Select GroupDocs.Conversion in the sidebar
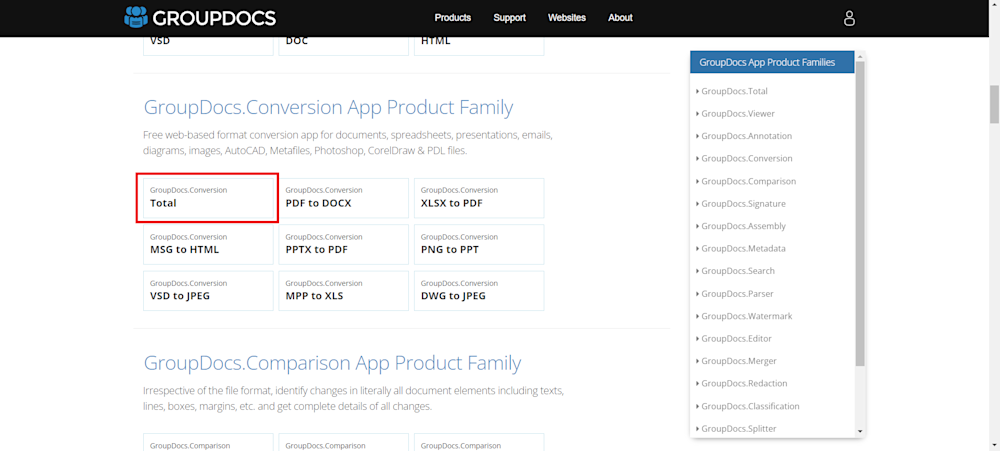The width and height of the screenshot is (1000, 451). click(x=746, y=158)
